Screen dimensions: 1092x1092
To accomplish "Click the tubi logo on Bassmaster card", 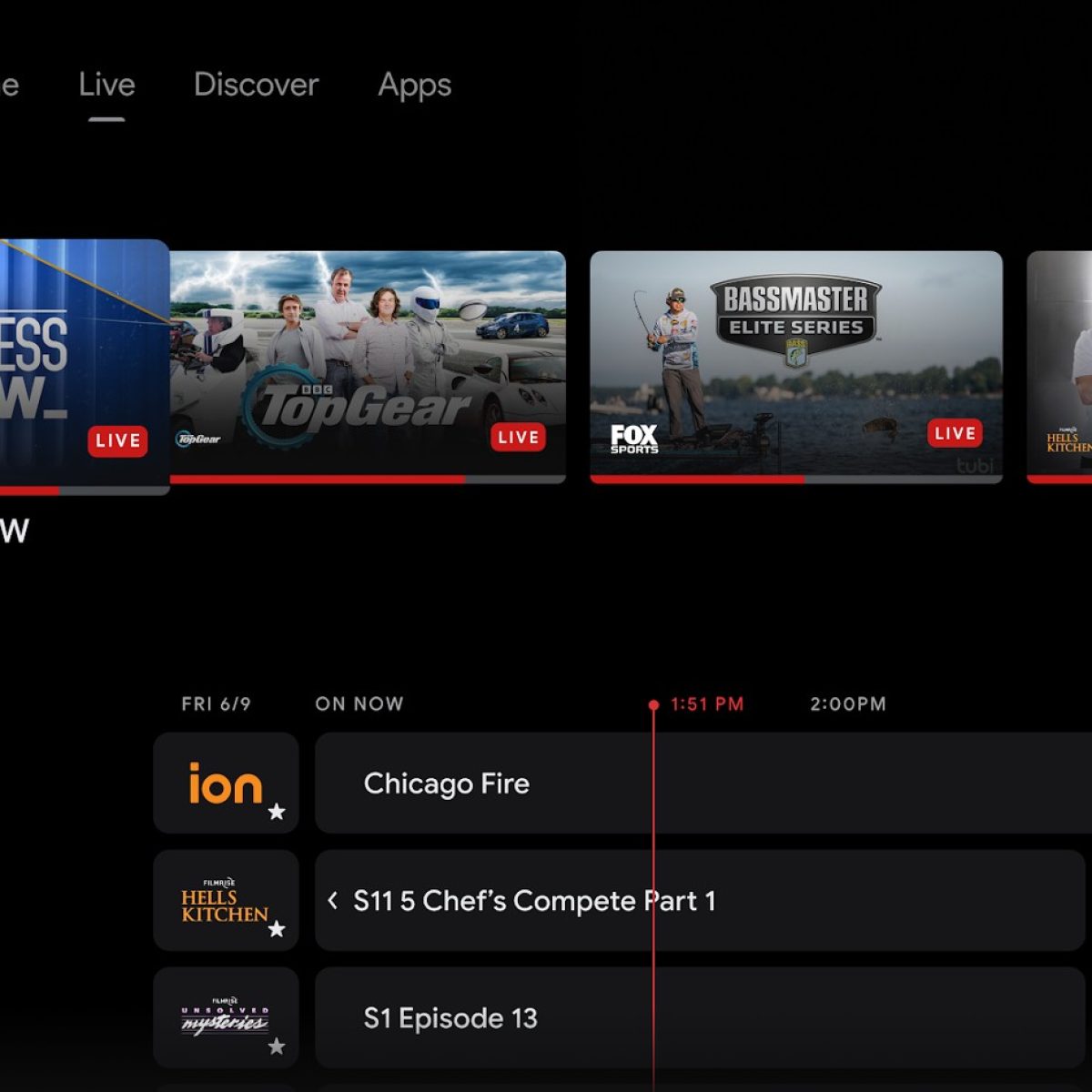I will (x=974, y=466).
